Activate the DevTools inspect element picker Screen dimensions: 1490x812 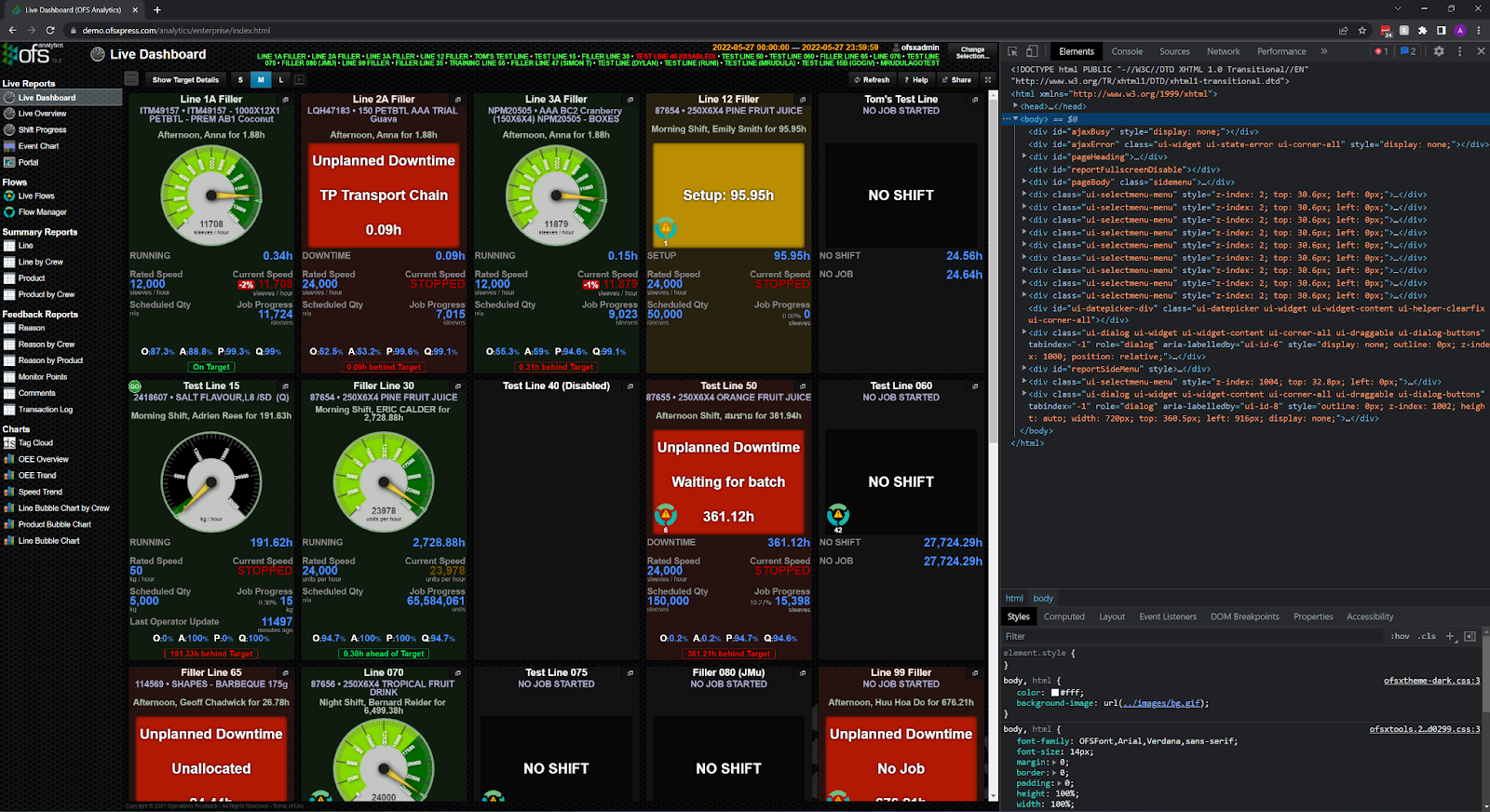click(x=1013, y=51)
